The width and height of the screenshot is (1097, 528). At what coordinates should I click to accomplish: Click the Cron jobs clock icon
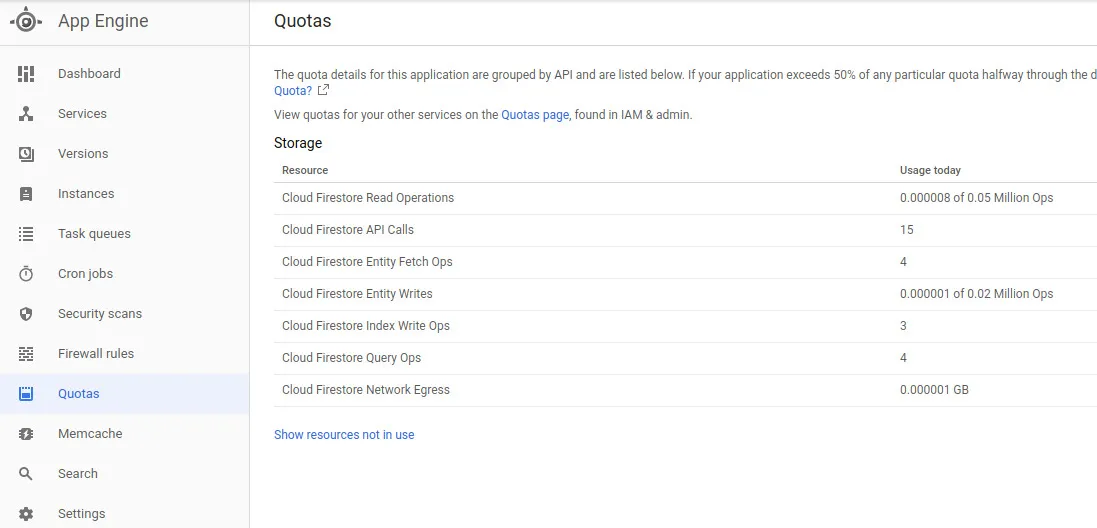pos(26,274)
